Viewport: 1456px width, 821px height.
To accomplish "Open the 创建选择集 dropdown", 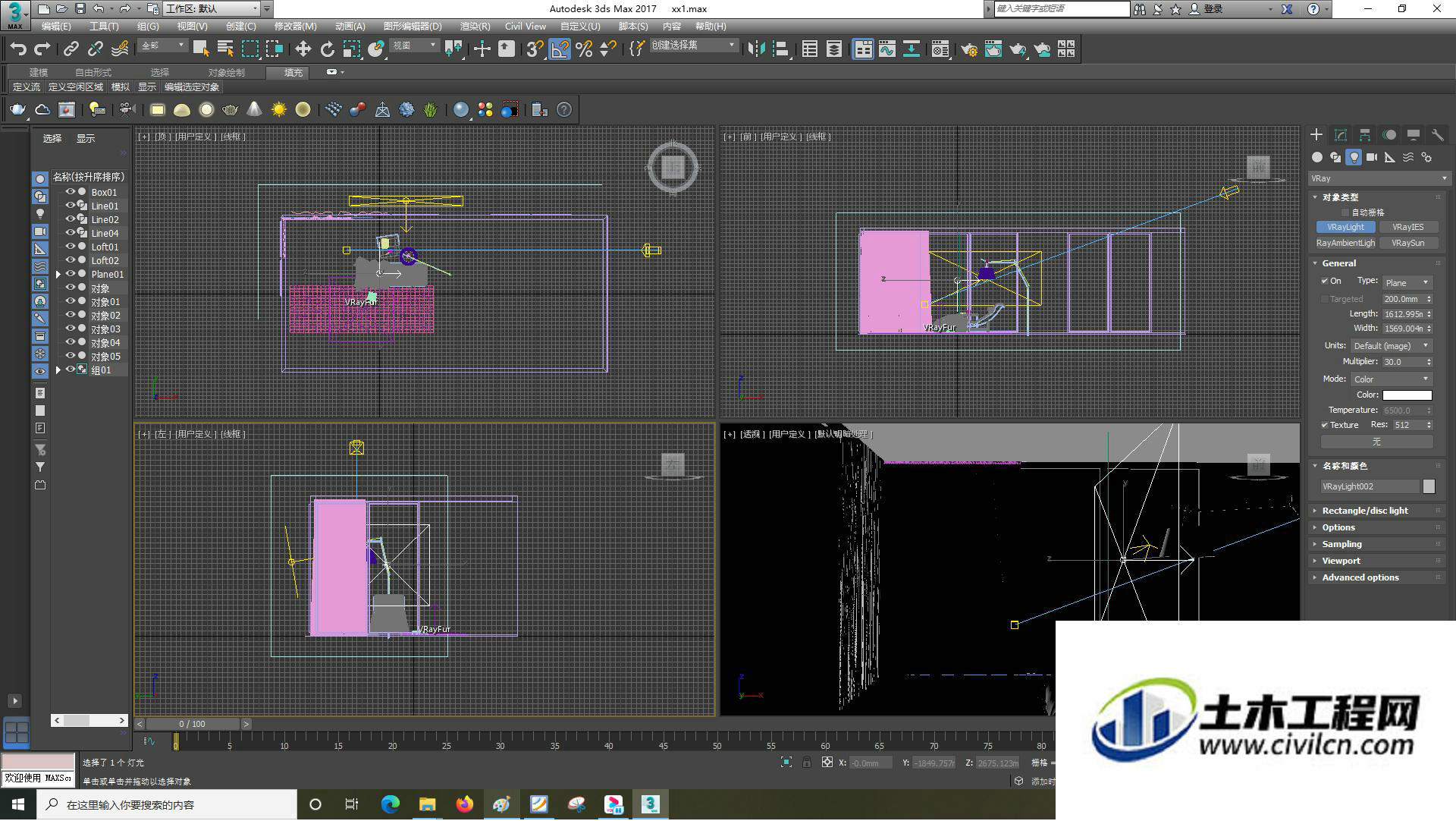I will tap(693, 46).
